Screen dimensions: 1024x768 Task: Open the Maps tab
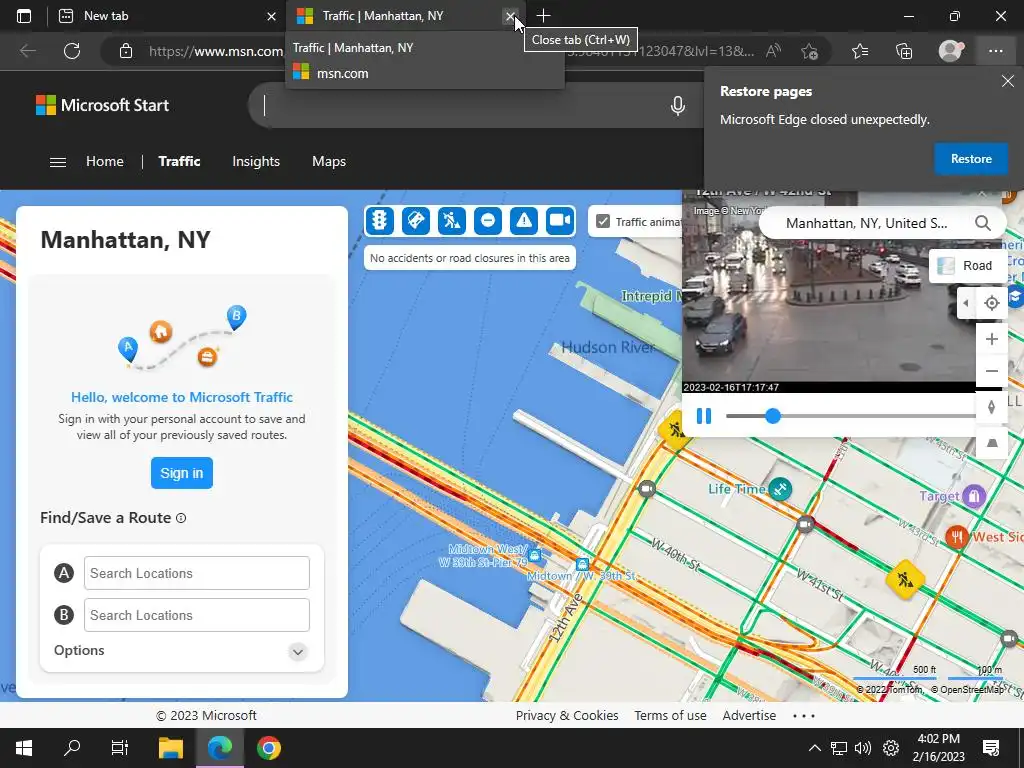(328, 161)
